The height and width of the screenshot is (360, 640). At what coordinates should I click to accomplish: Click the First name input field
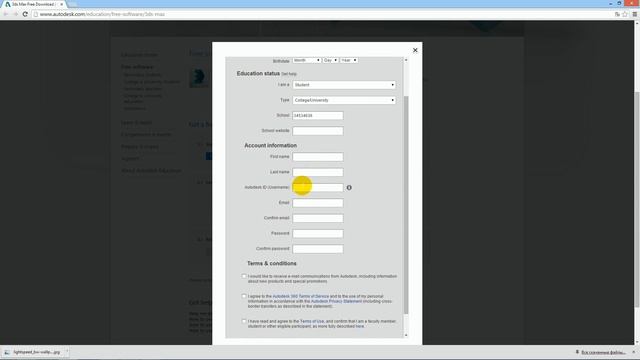pyautogui.click(x=318, y=157)
